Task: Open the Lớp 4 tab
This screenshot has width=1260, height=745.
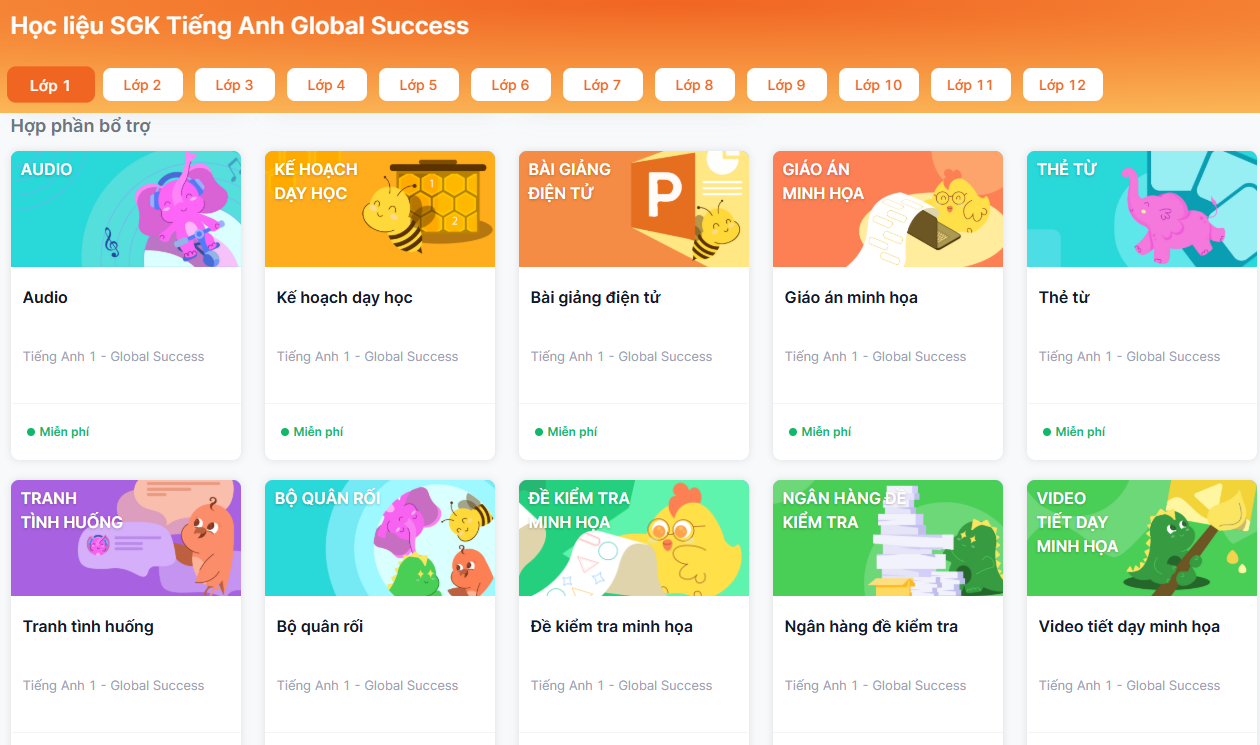Action: [327, 85]
